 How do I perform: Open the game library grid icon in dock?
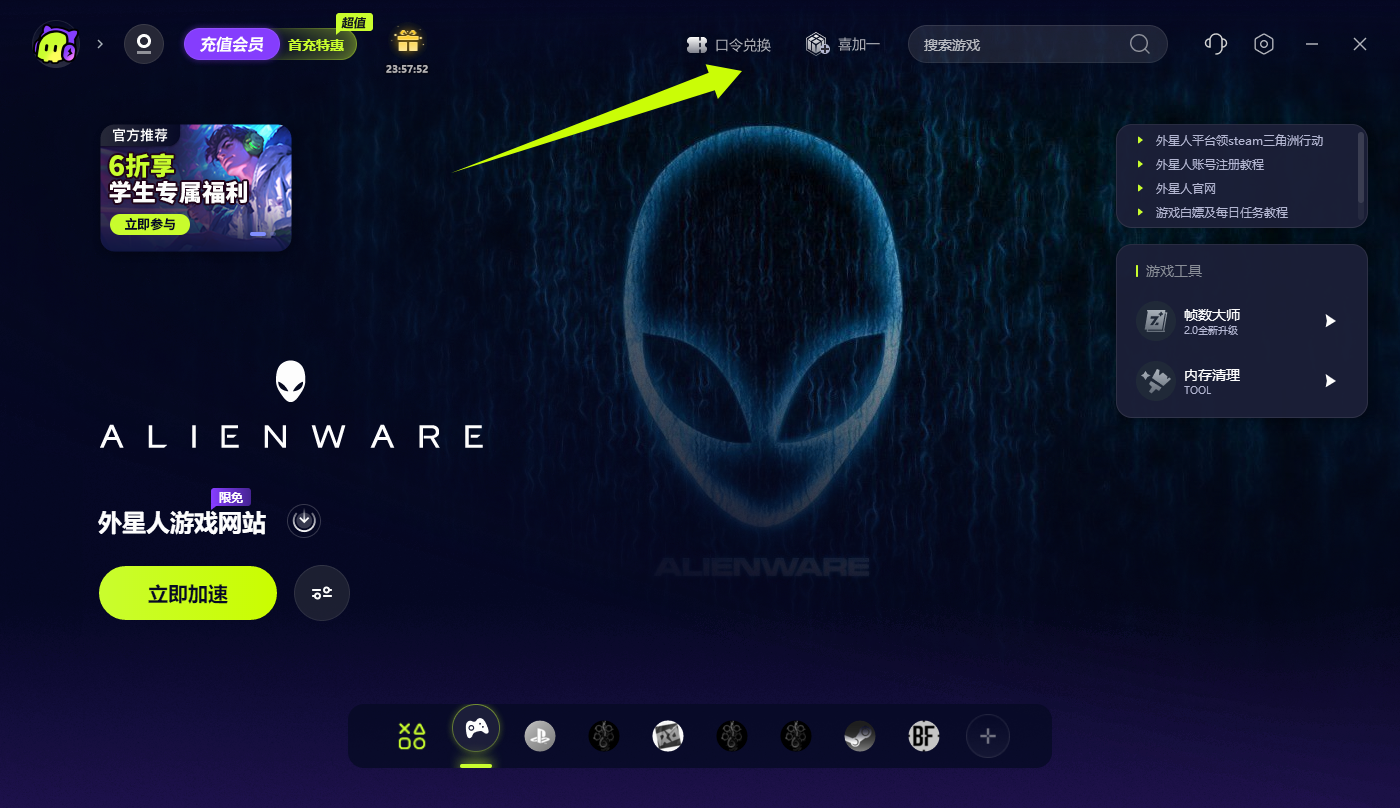pyautogui.click(x=412, y=737)
